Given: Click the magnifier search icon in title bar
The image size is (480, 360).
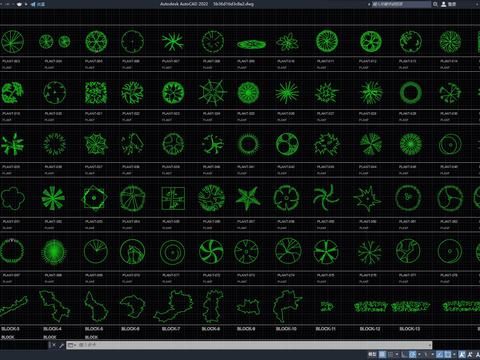Looking at the screenshot, I should (x=435, y=4).
